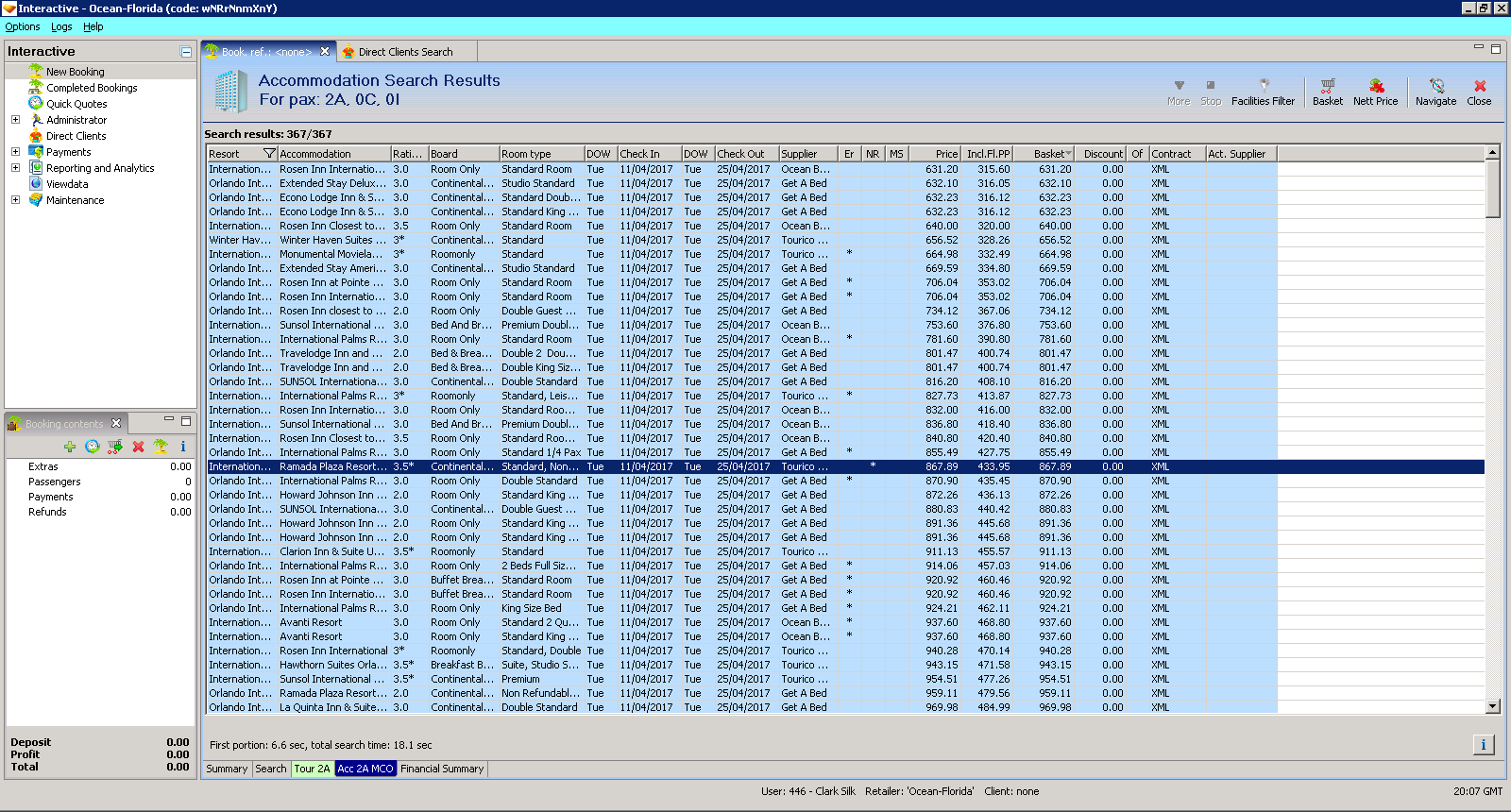1511x812 pixels.
Task: Click the red Close button in results toolbar
Action: 1479,93
